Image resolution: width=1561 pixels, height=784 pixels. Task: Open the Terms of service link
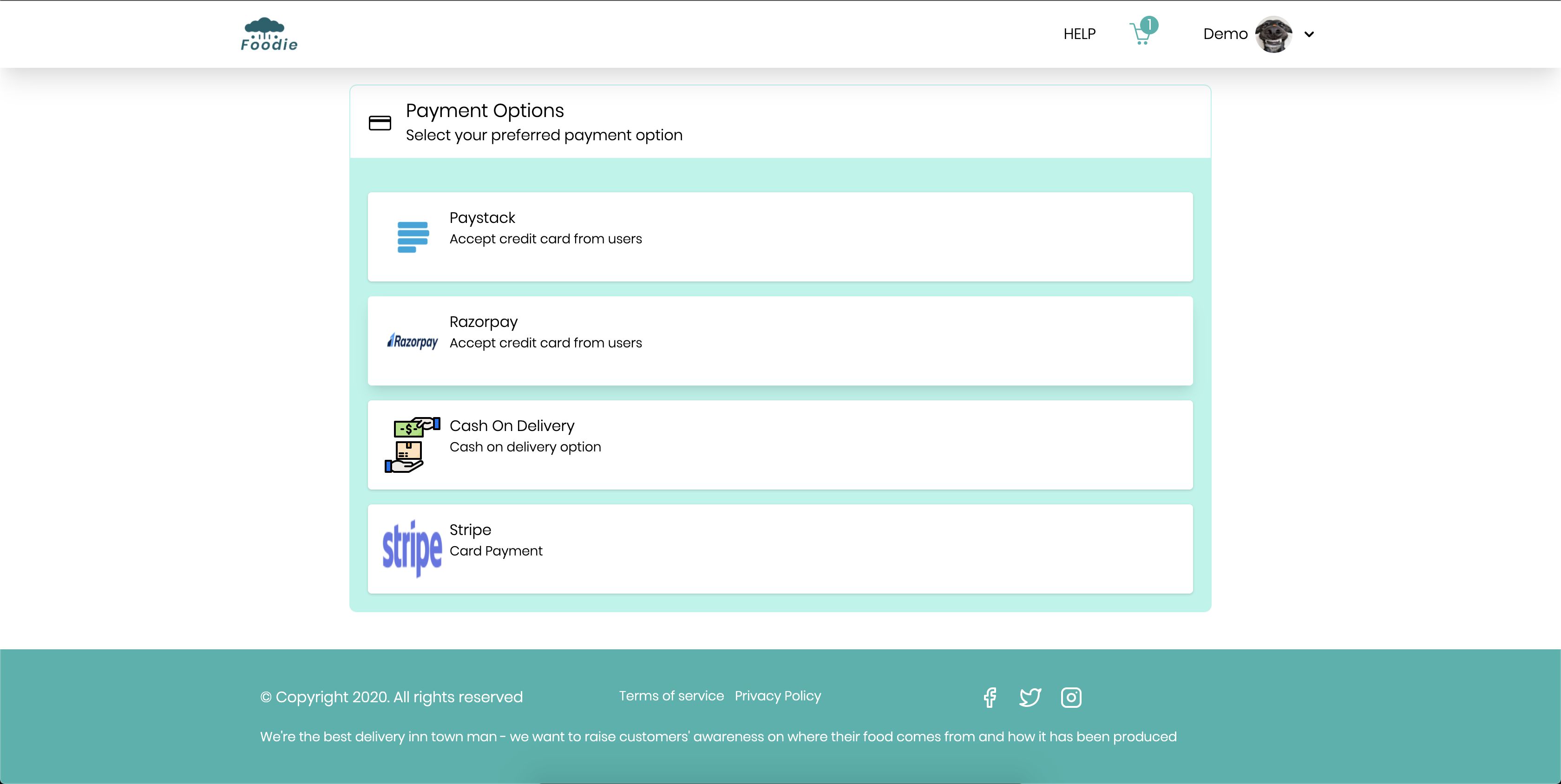click(x=671, y=696)
